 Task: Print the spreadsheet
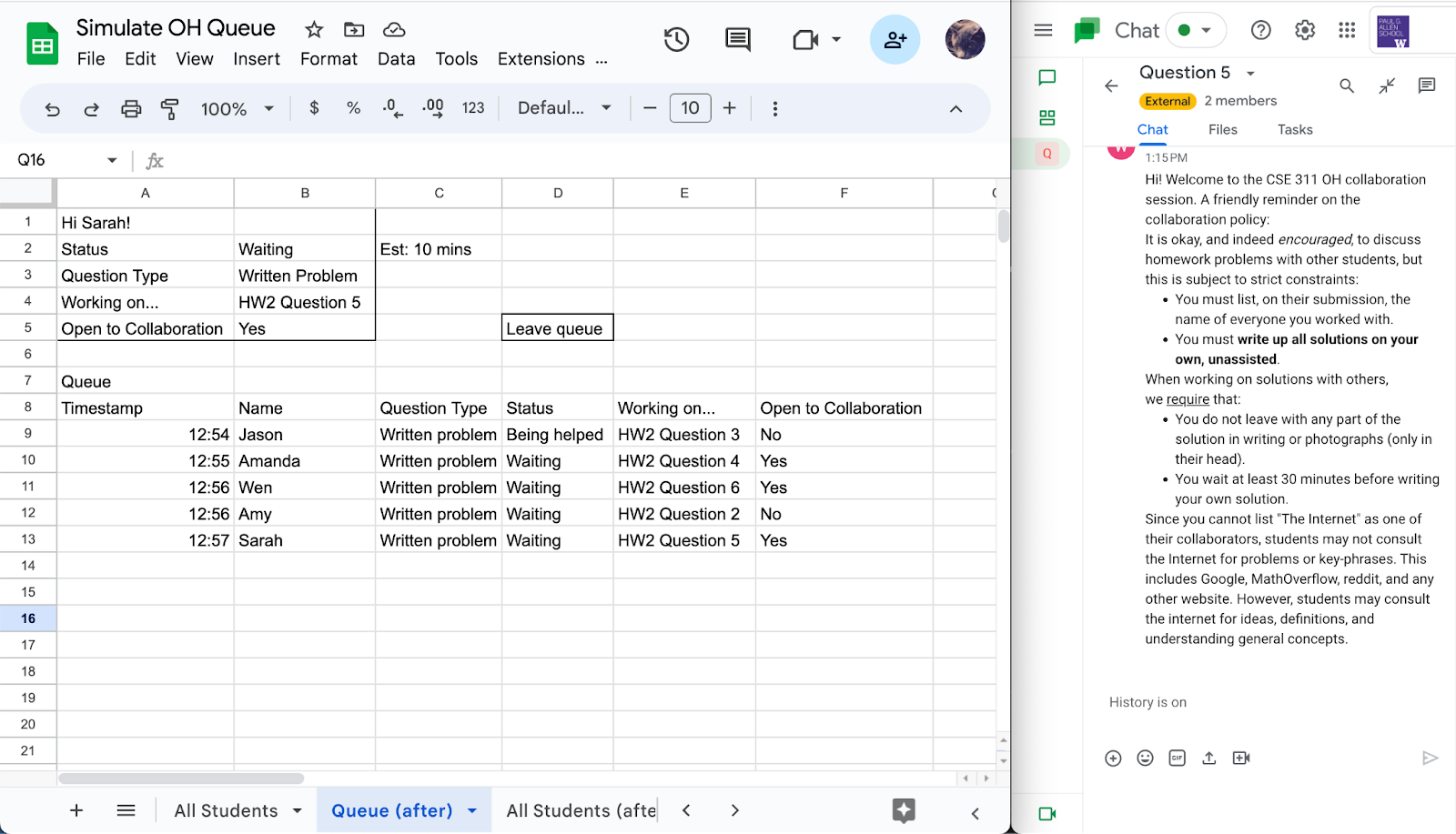131,109
